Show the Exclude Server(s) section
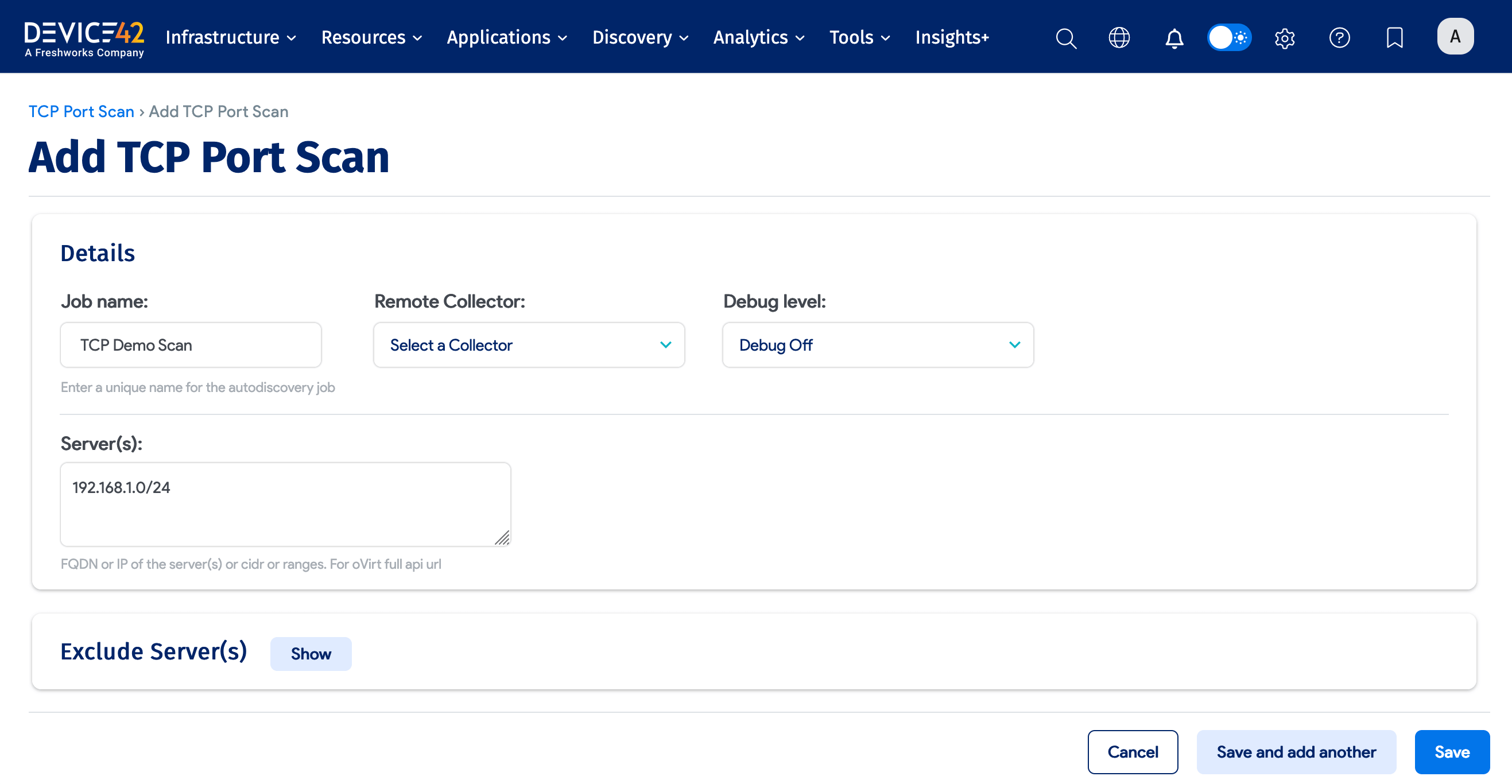Screen dimensions: 1512x784 [x=311, y=653]
